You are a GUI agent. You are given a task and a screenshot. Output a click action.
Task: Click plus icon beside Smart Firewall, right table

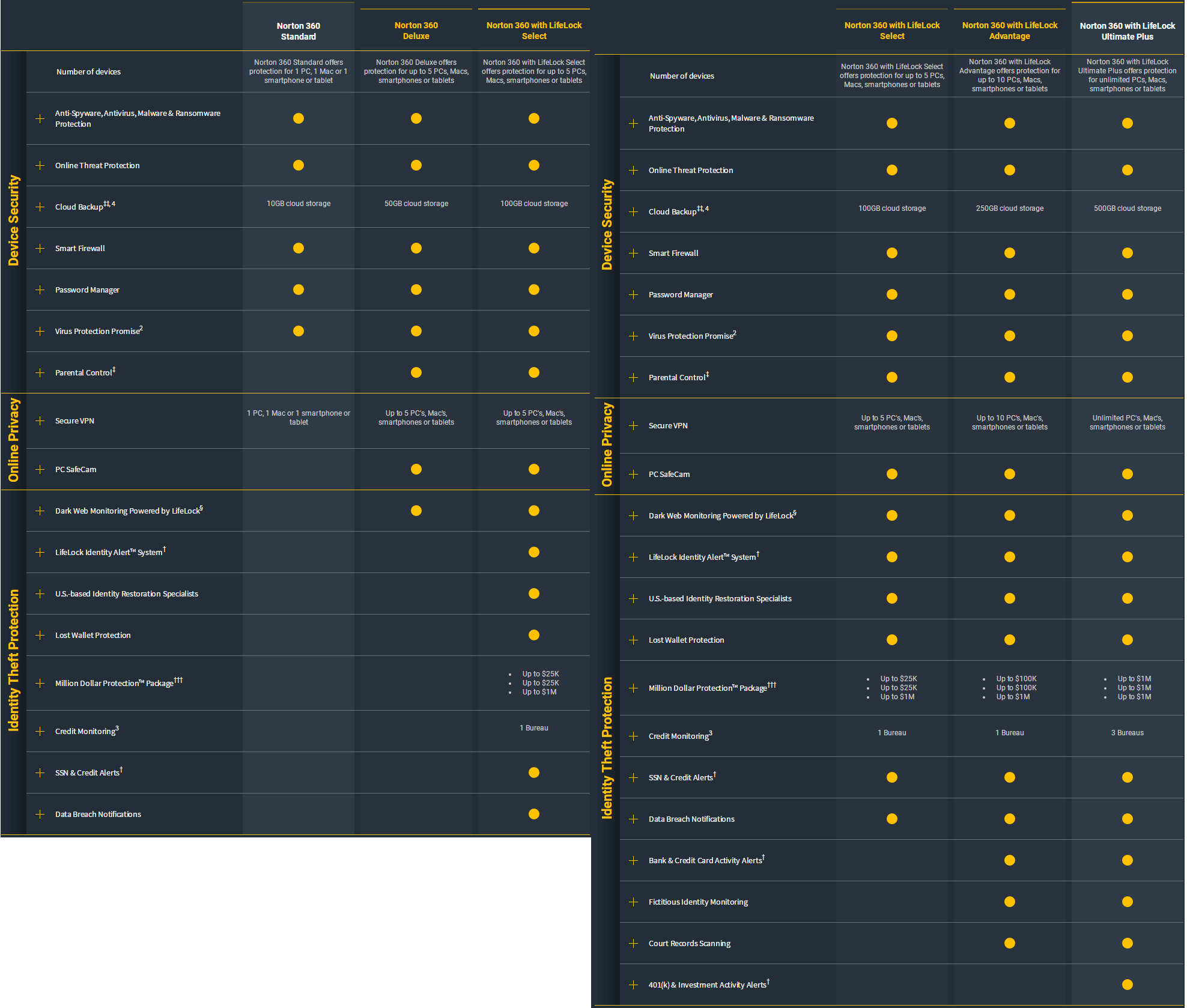tap(634, 253)
